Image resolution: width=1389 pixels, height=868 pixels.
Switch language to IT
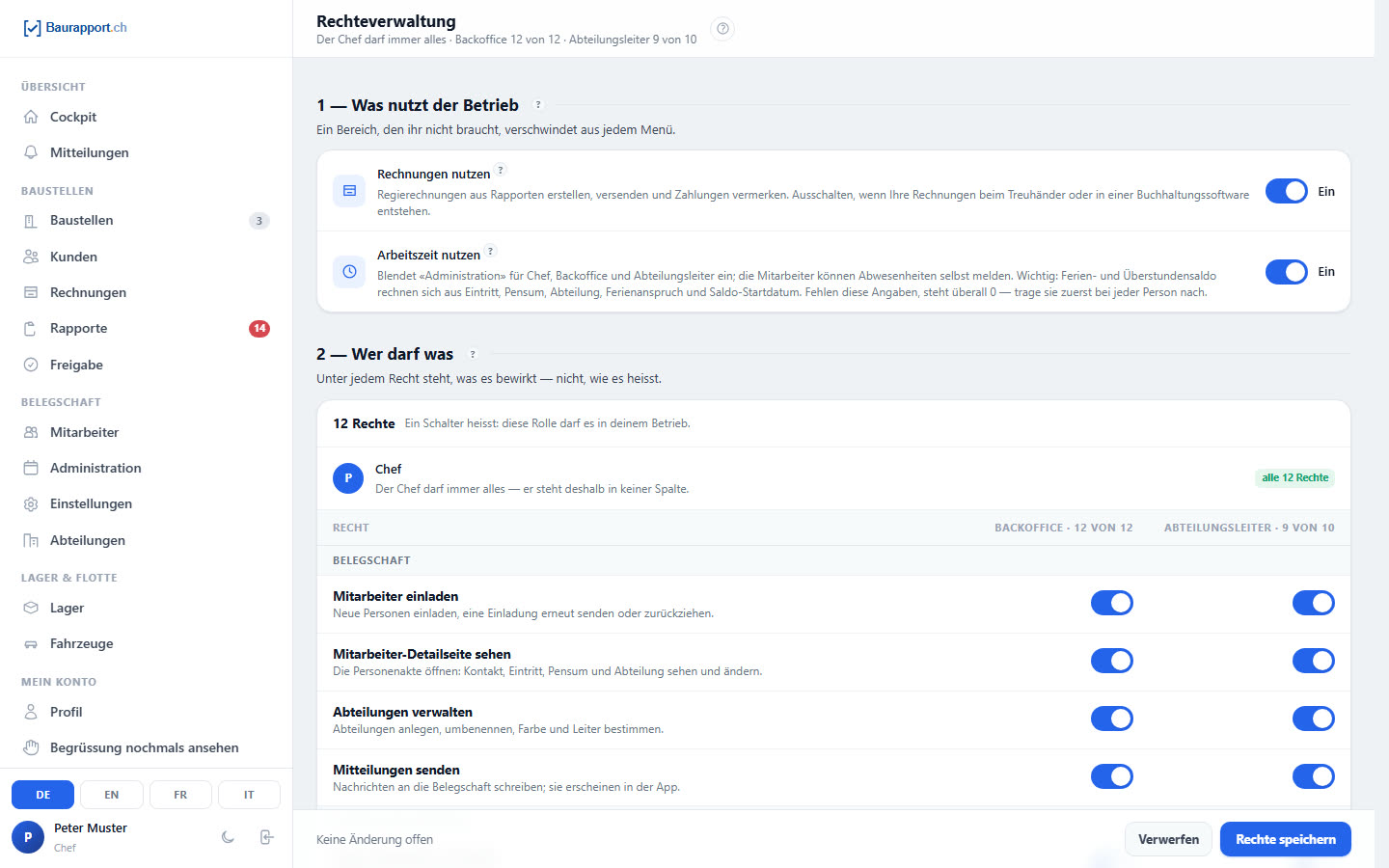pyautogui.click(x=249, y=795)
